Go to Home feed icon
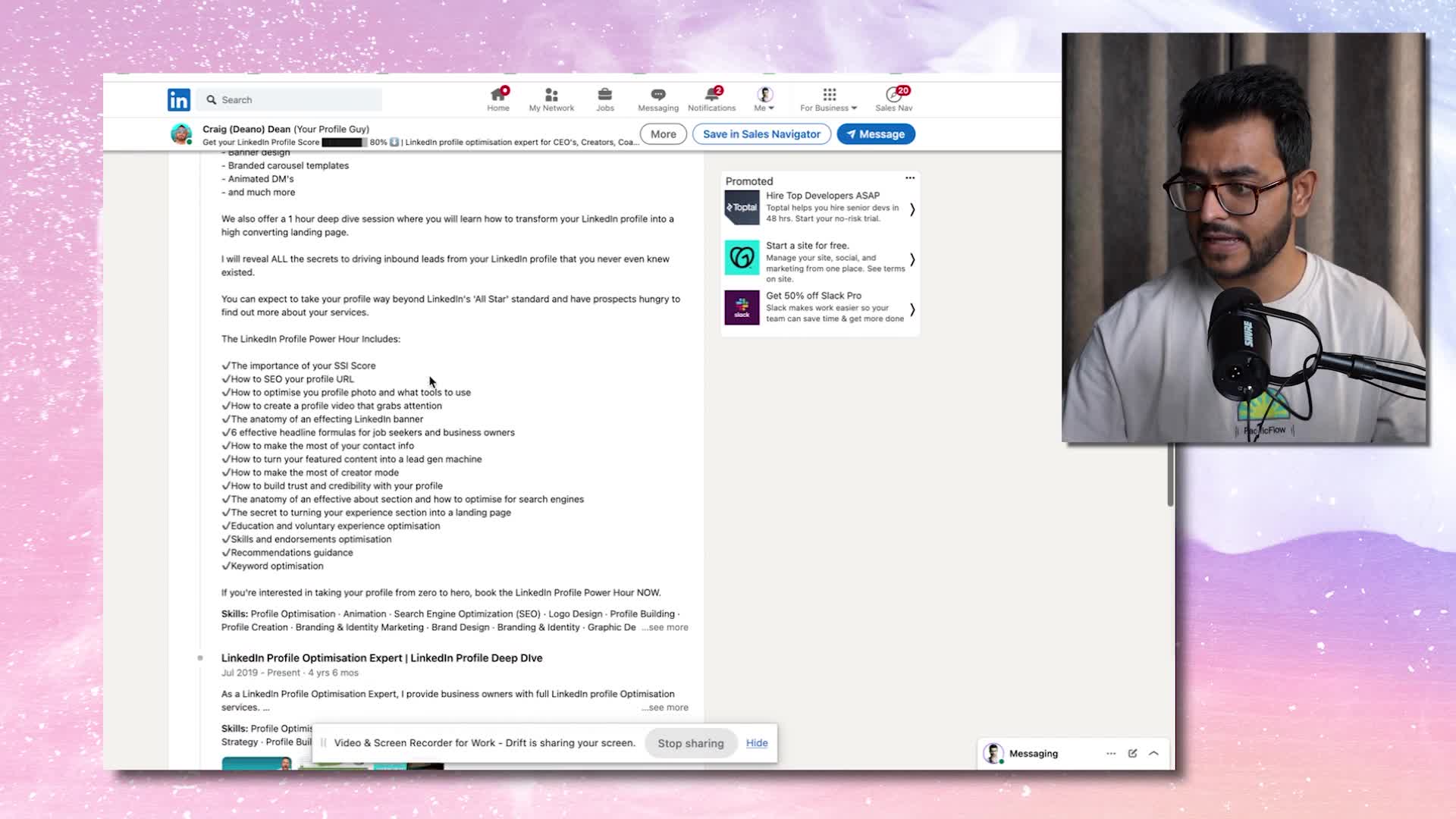Screen dimensions: 1456x819 (x=498, y=95)
